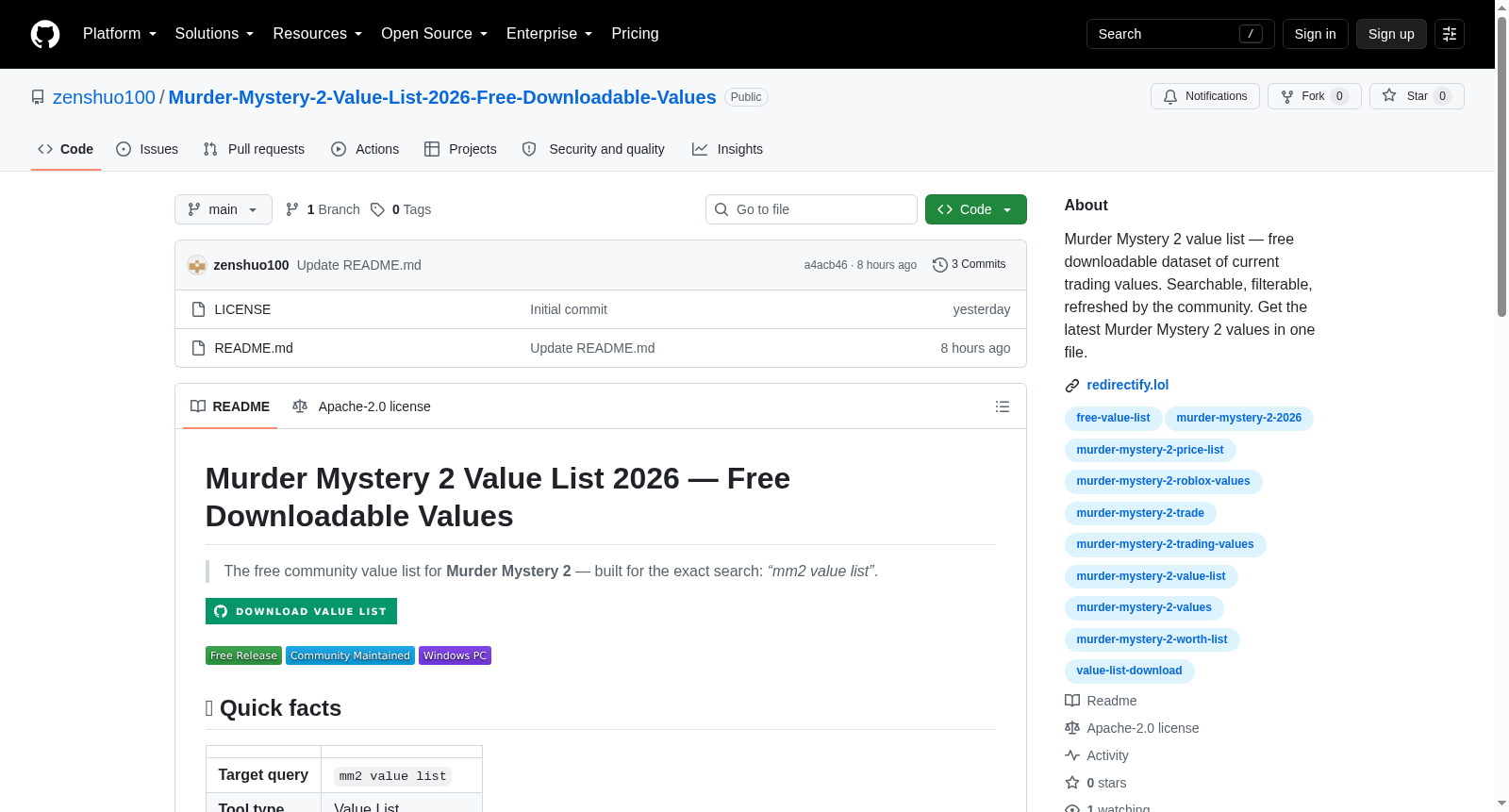Viewport: 1509px width, 812px height.
Task: Expand the Platform menu
Action: (120, 34)
